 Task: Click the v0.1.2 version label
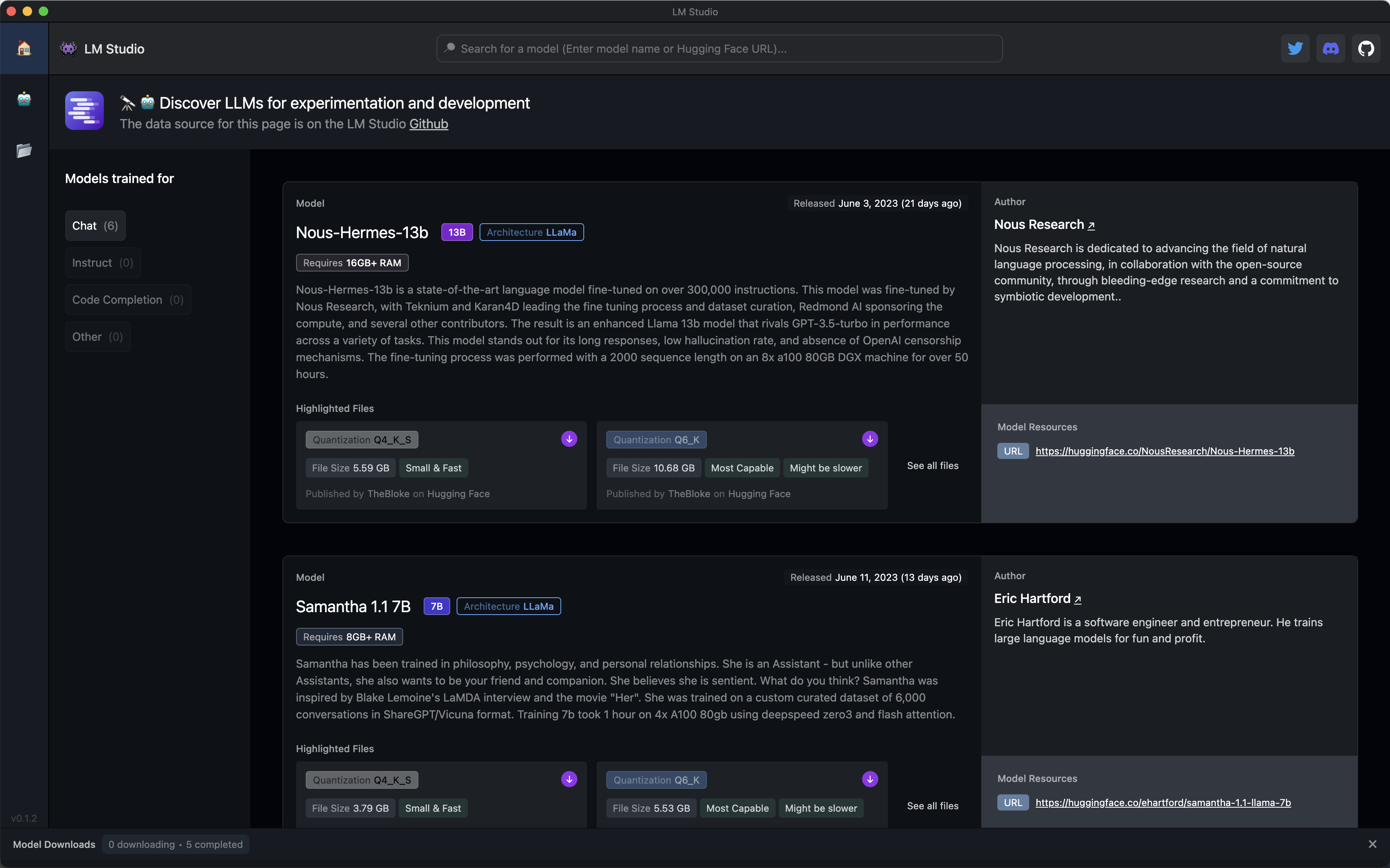pos(24,818)
